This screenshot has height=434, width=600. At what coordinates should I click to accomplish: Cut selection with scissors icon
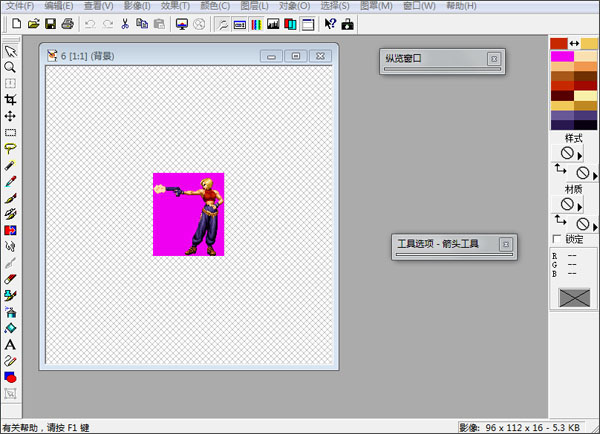(125, 24)
